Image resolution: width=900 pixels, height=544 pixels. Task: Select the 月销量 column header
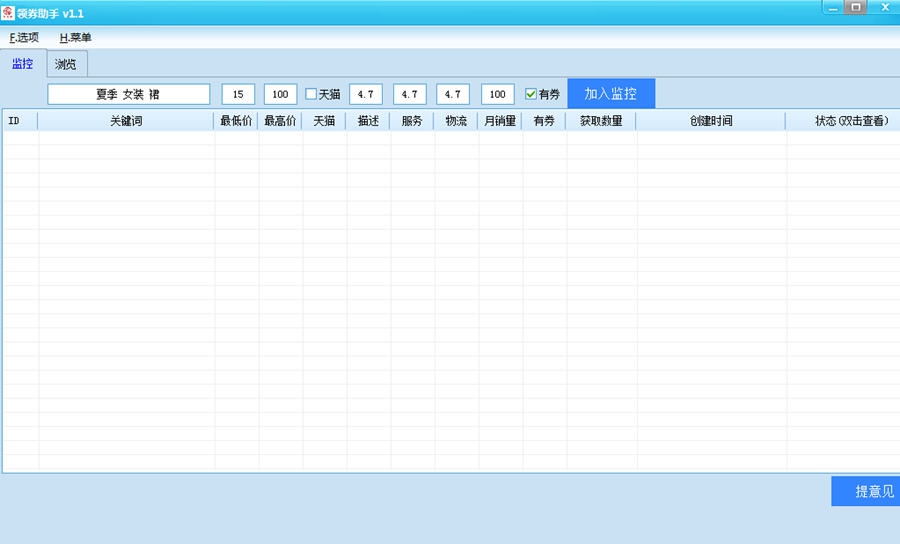pyautogui.click(x=500, y=121)
